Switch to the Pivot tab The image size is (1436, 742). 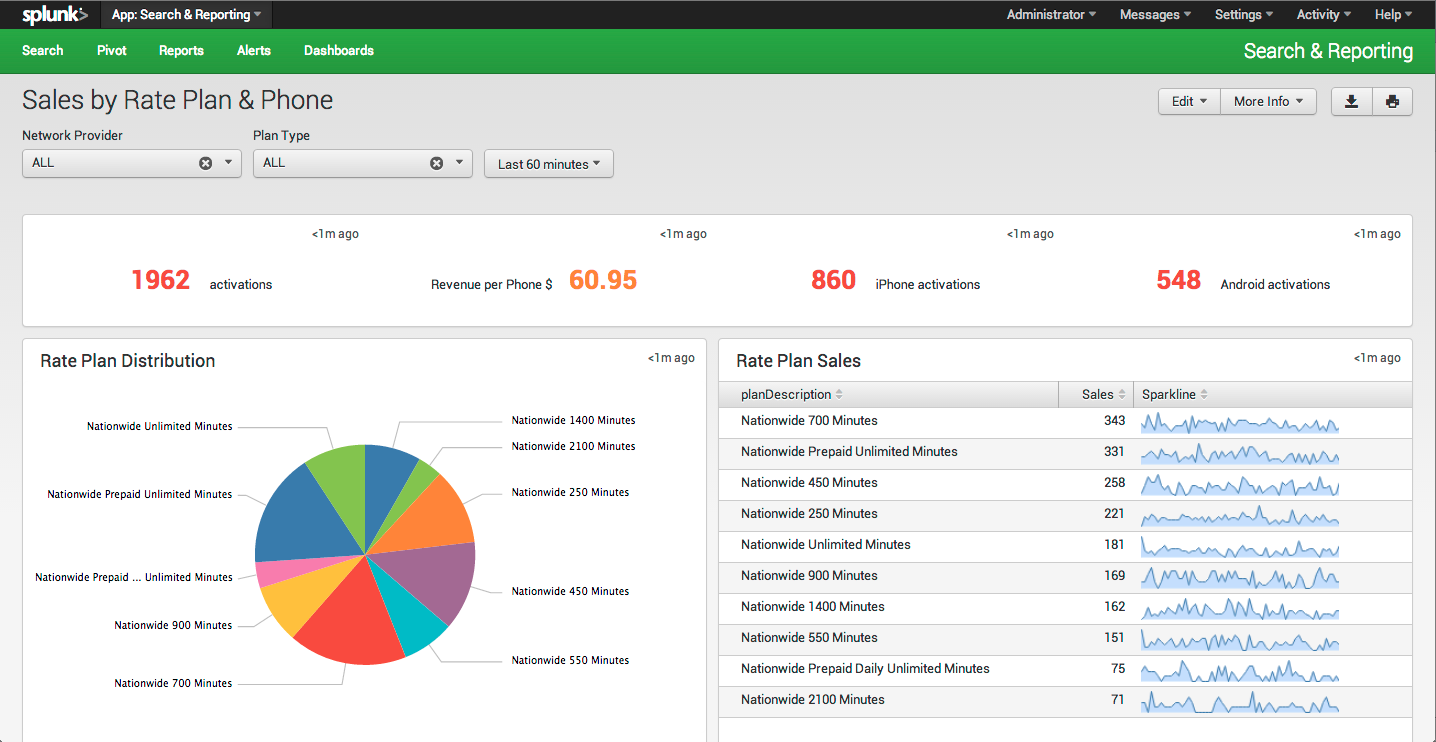pyautogui.click(x=111, y=50)
